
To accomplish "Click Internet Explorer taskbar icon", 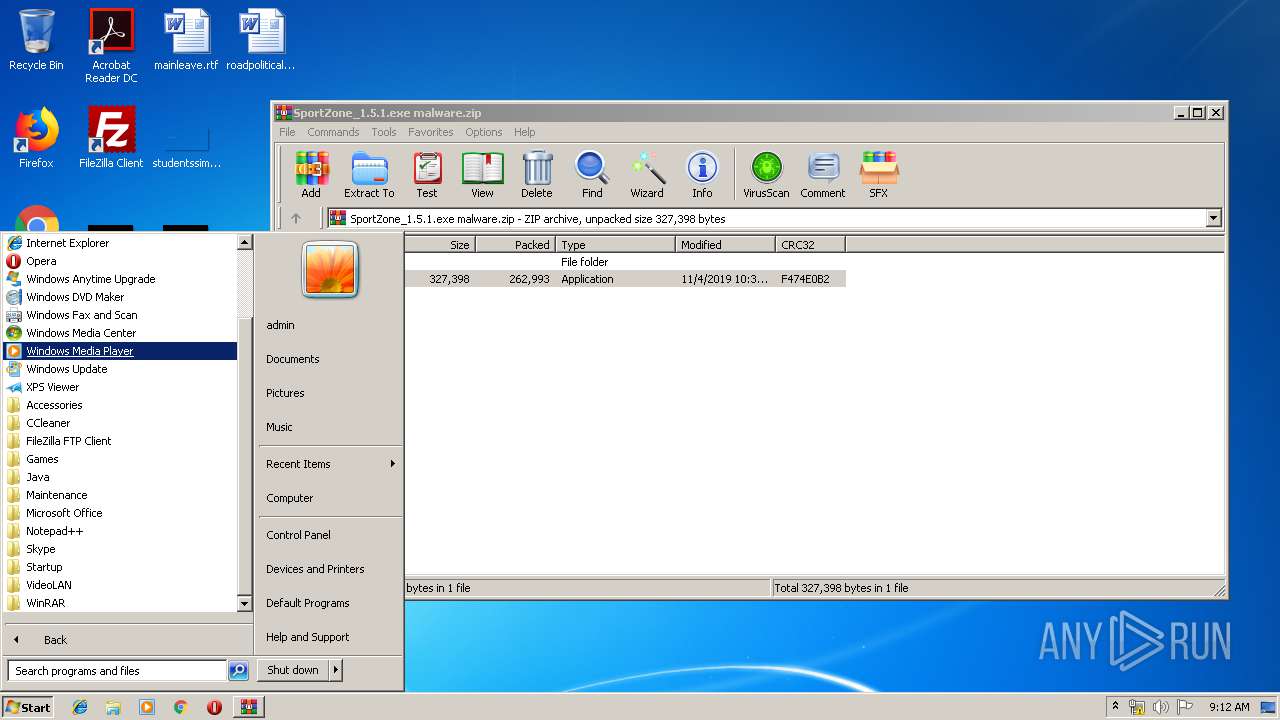I will [80, 707].
